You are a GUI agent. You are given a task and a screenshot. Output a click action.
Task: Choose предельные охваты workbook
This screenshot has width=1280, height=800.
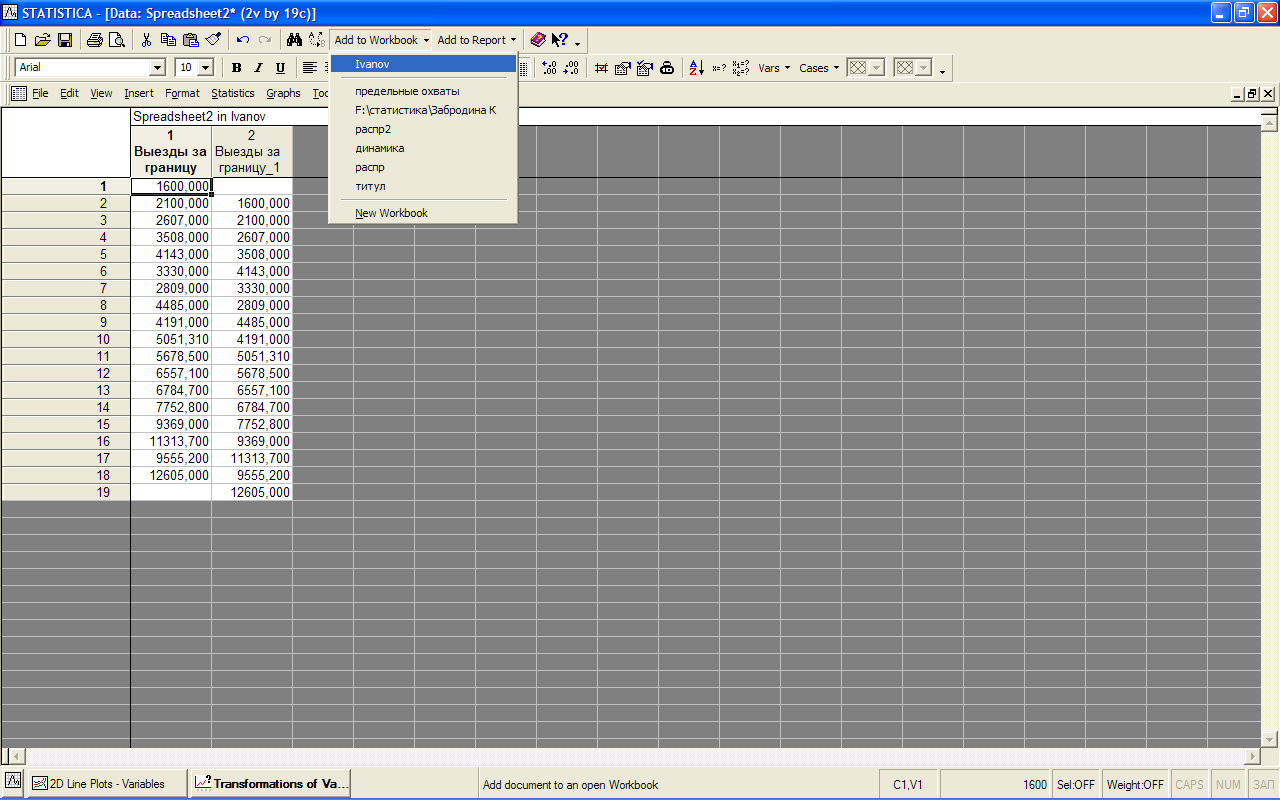point(423,91)
